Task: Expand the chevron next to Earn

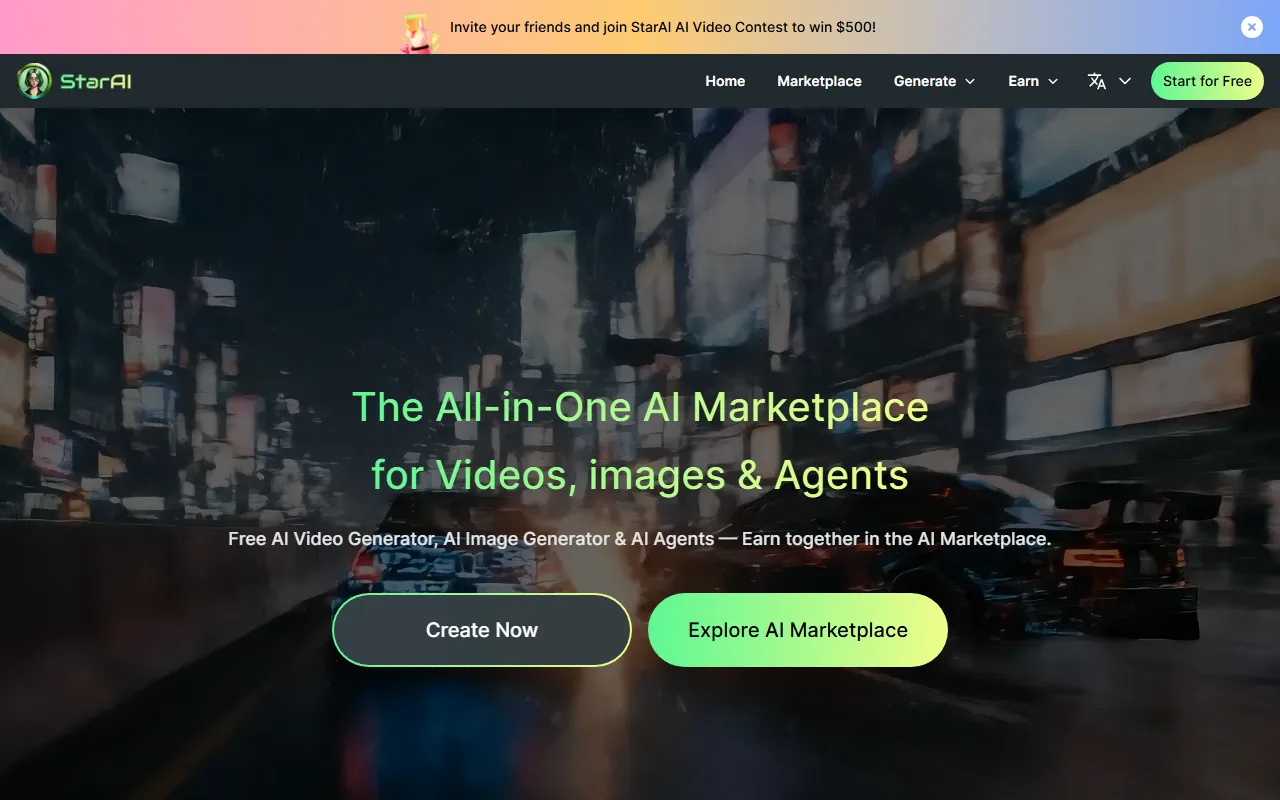Action: point(1053,81)
